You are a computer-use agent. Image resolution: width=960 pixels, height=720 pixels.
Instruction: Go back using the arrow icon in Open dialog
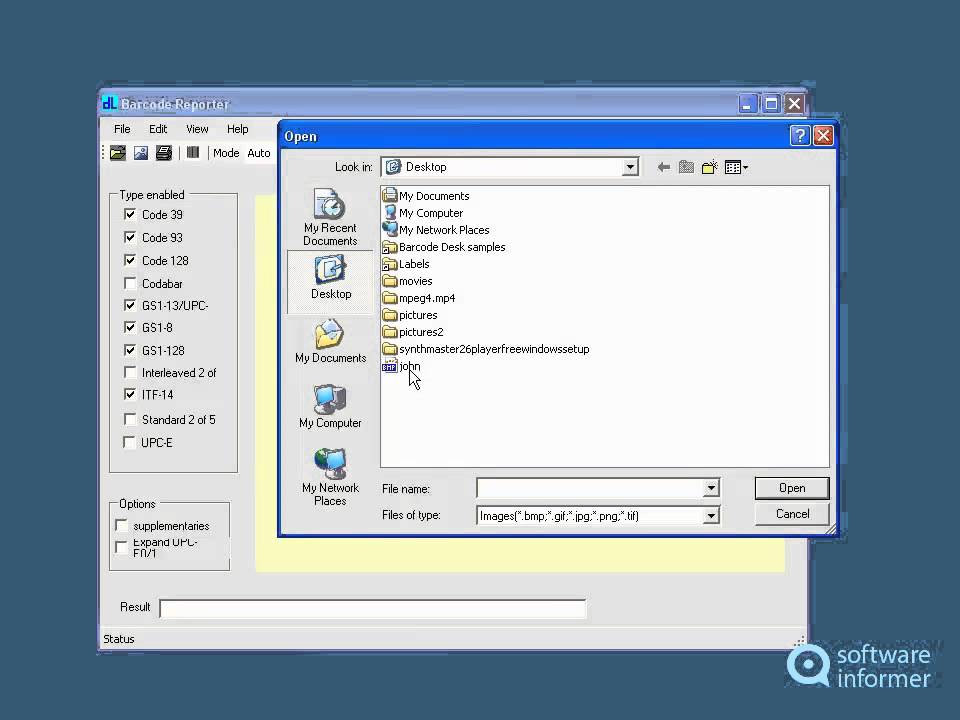[663, 167]
